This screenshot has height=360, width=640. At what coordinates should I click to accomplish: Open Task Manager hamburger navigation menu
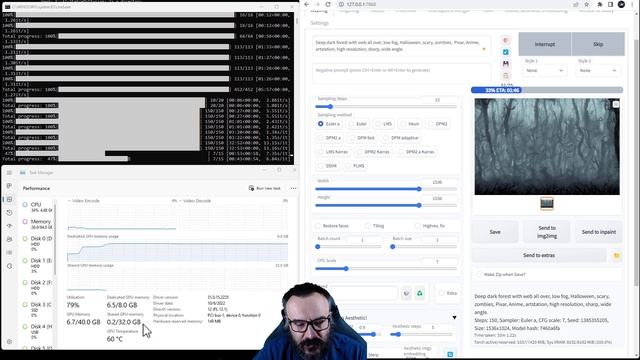pos(9,173)
